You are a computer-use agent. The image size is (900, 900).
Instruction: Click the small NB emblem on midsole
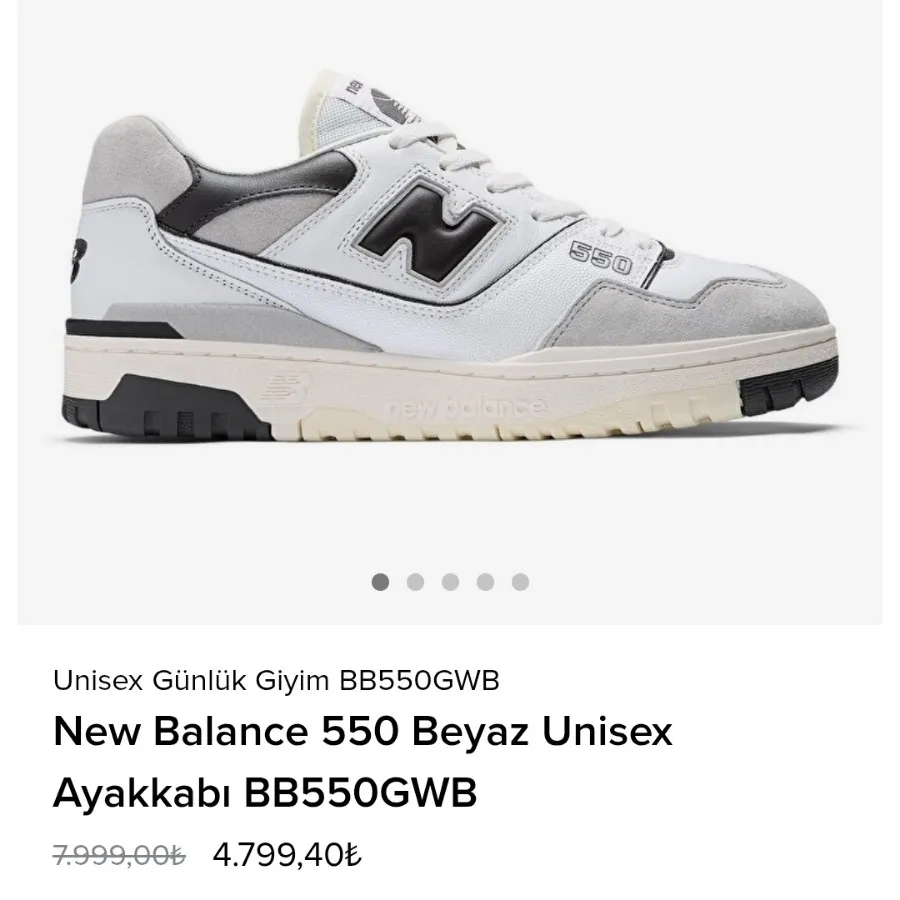(x=285, y=389)
